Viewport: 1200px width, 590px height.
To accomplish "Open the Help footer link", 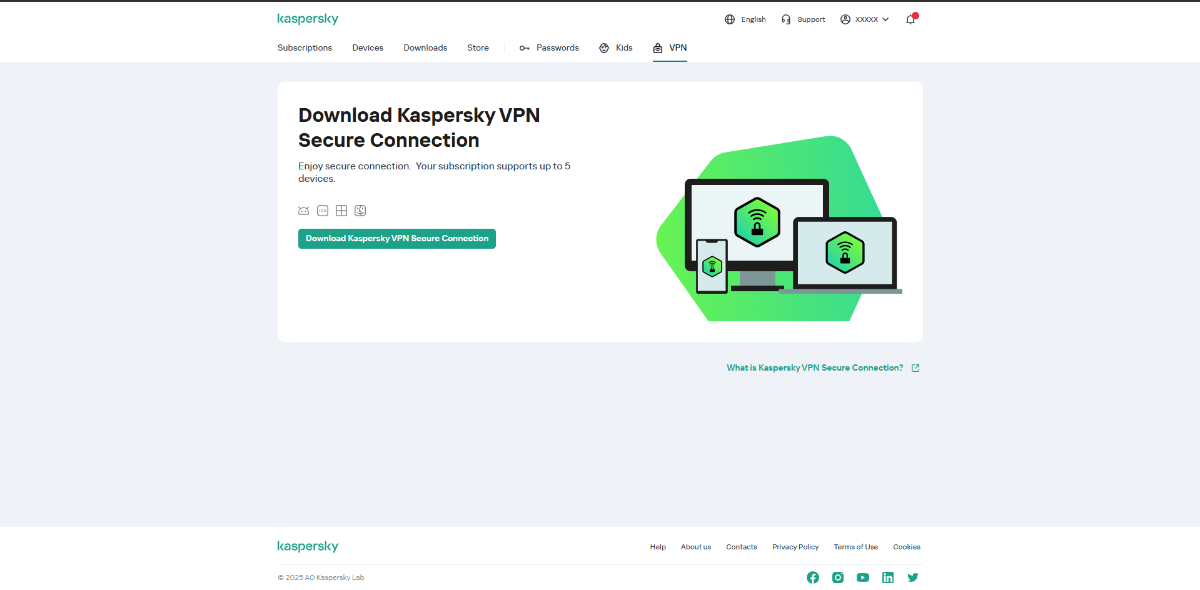I will (x=657, y=547).
